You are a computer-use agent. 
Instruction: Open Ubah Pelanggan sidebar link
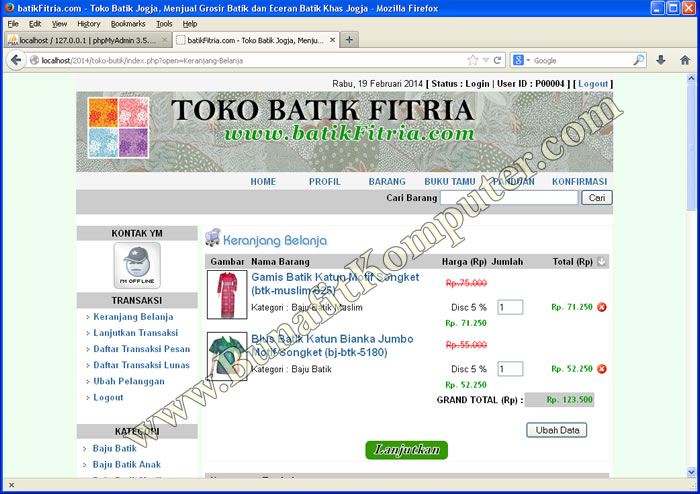129,381
